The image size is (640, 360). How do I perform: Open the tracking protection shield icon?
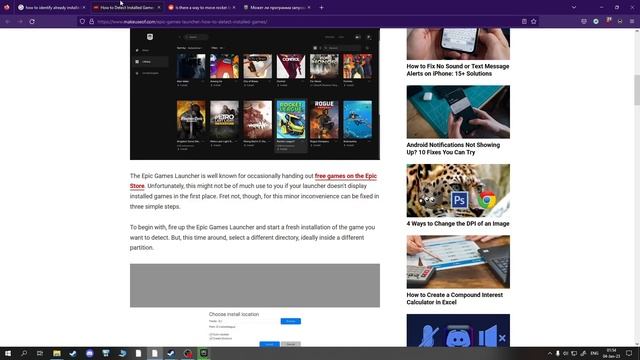pyautogui.click(x=82, y=22)
